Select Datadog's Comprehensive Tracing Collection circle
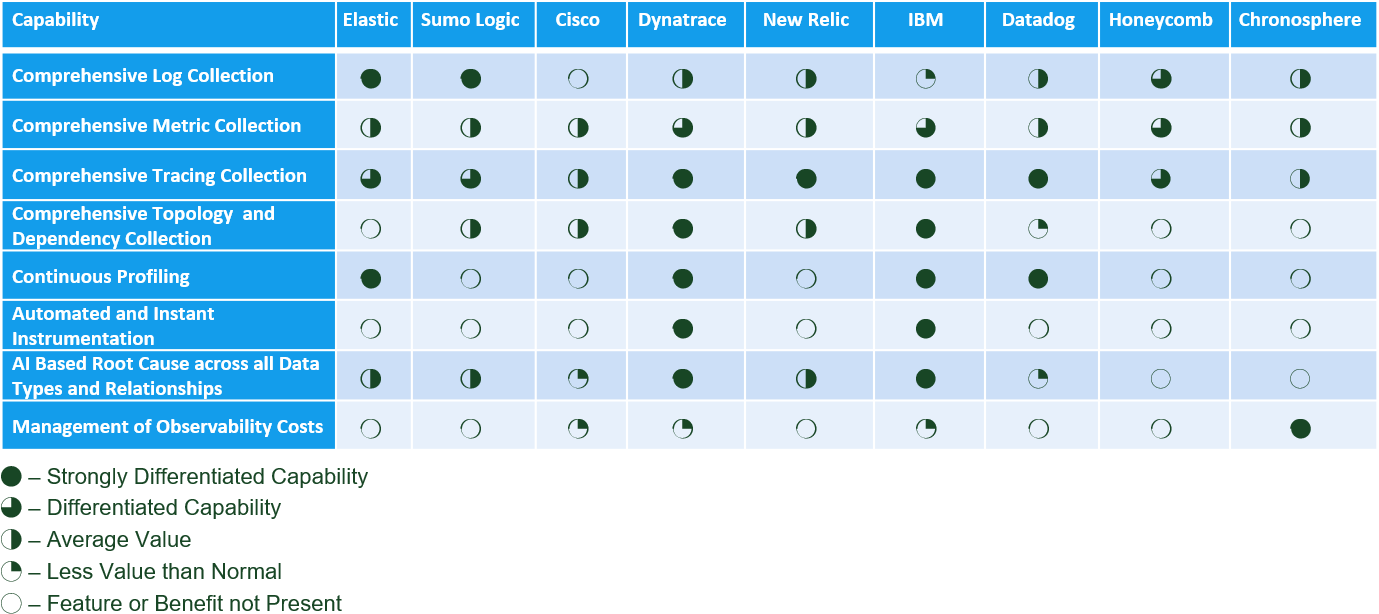Viewport: 1379px width, 614px height. point(1038,179)
